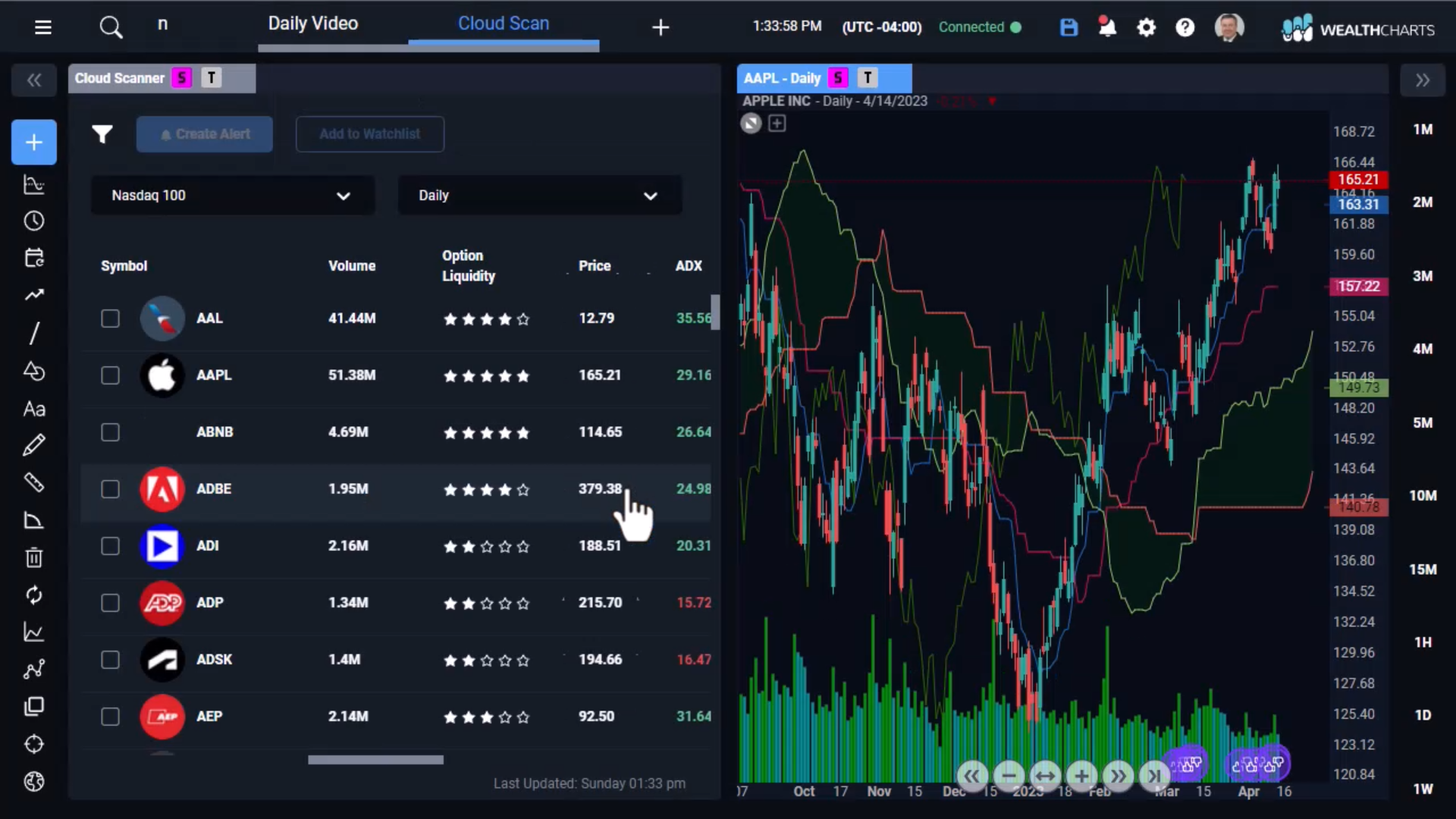
Task: Open the settings gear icon
Action: point(1147,27)
